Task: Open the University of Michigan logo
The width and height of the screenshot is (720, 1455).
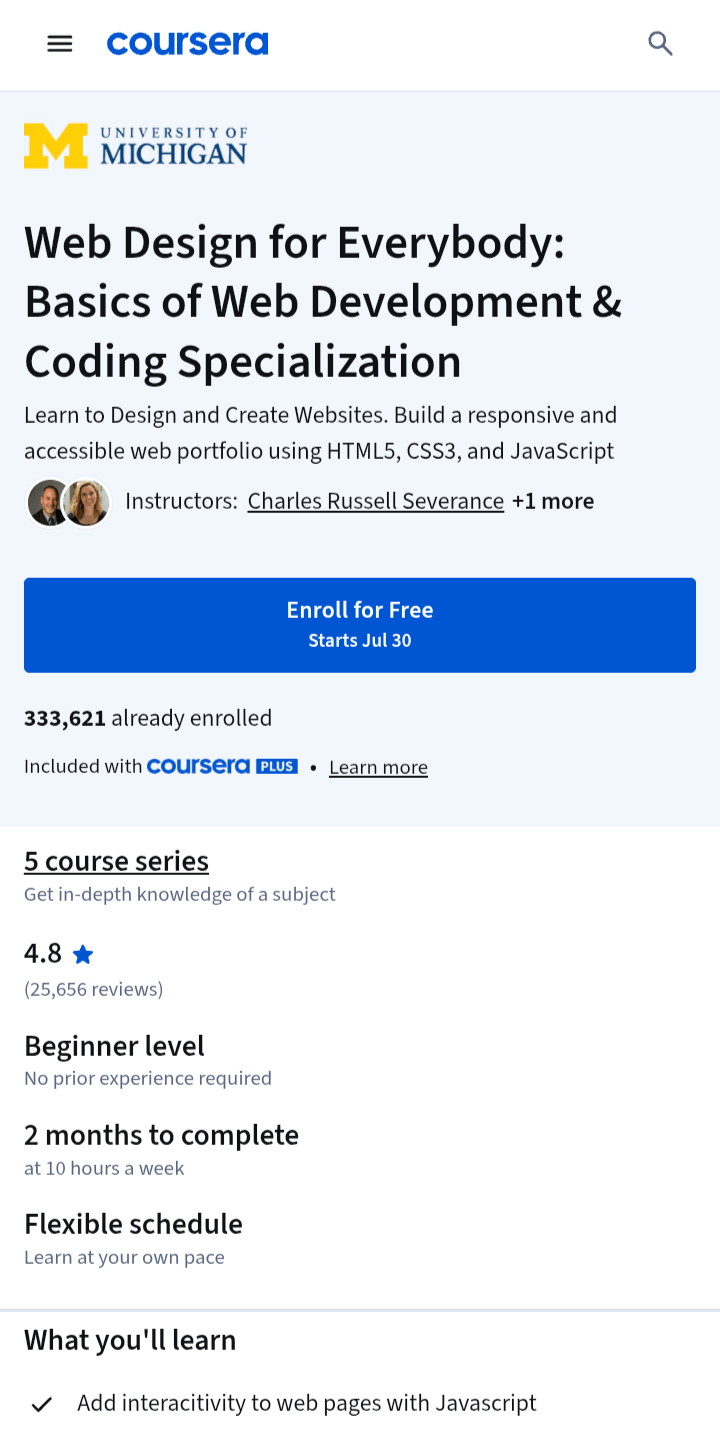Action: pos(135,146)
